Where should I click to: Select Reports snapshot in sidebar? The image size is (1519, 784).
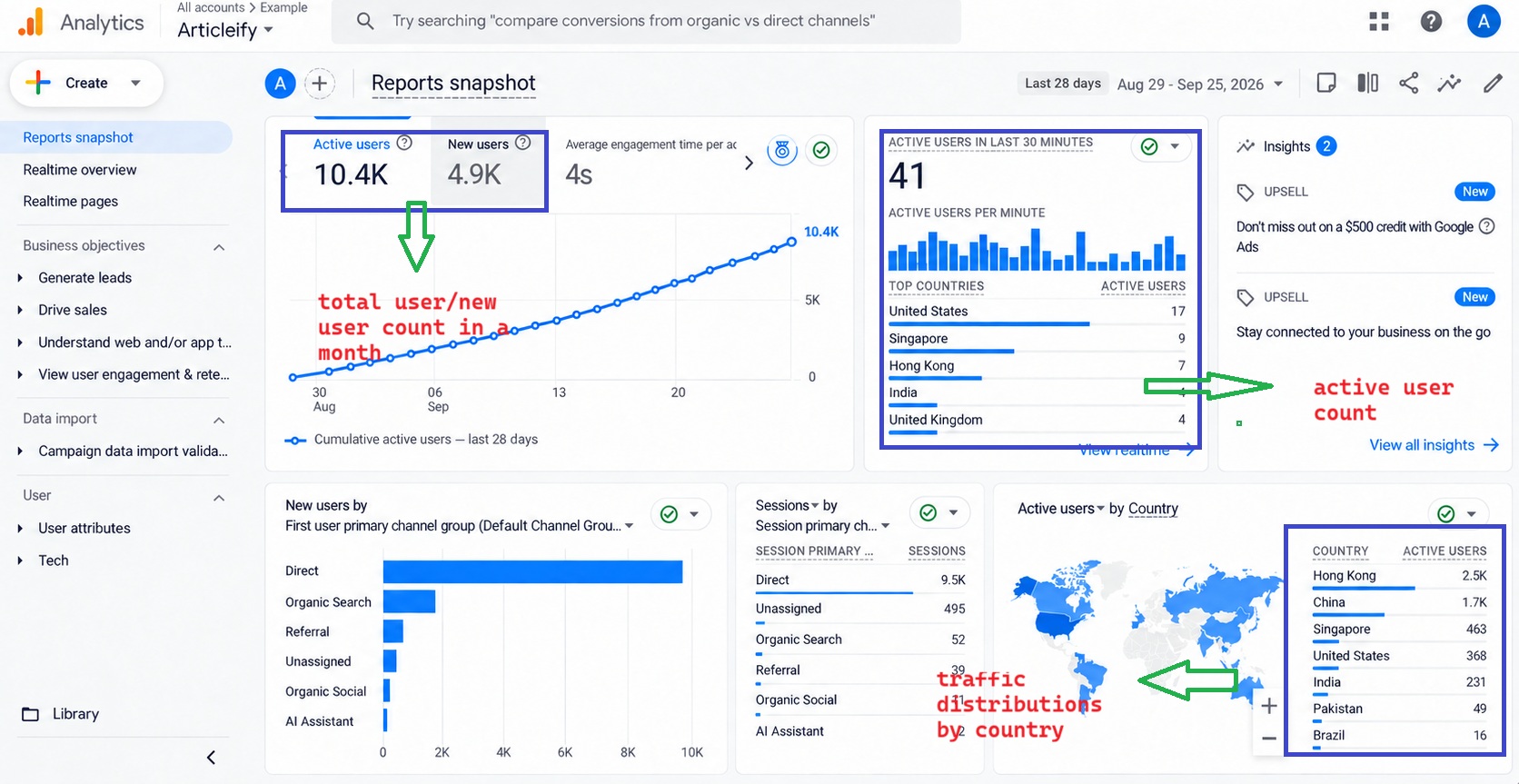point(116,137)
